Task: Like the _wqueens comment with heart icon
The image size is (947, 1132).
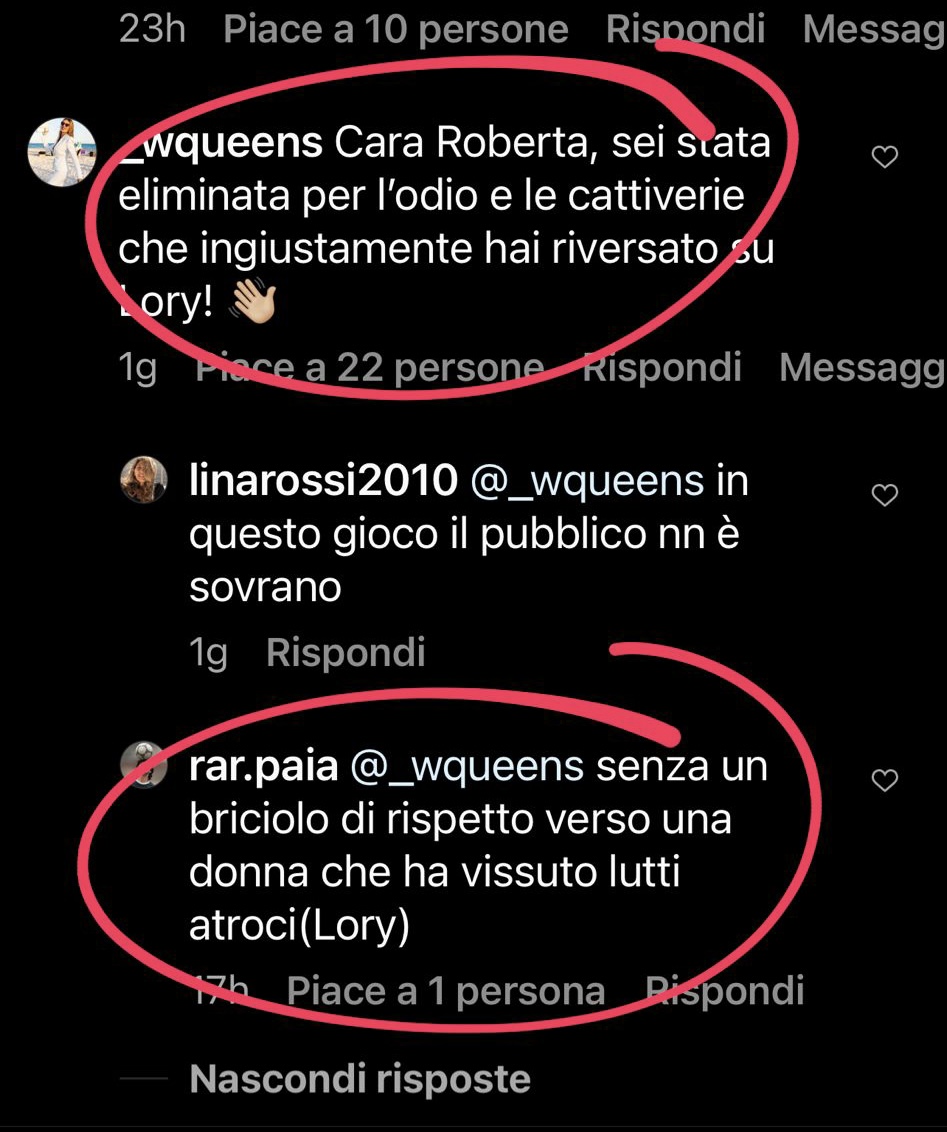Action: (x=884, y=157)
